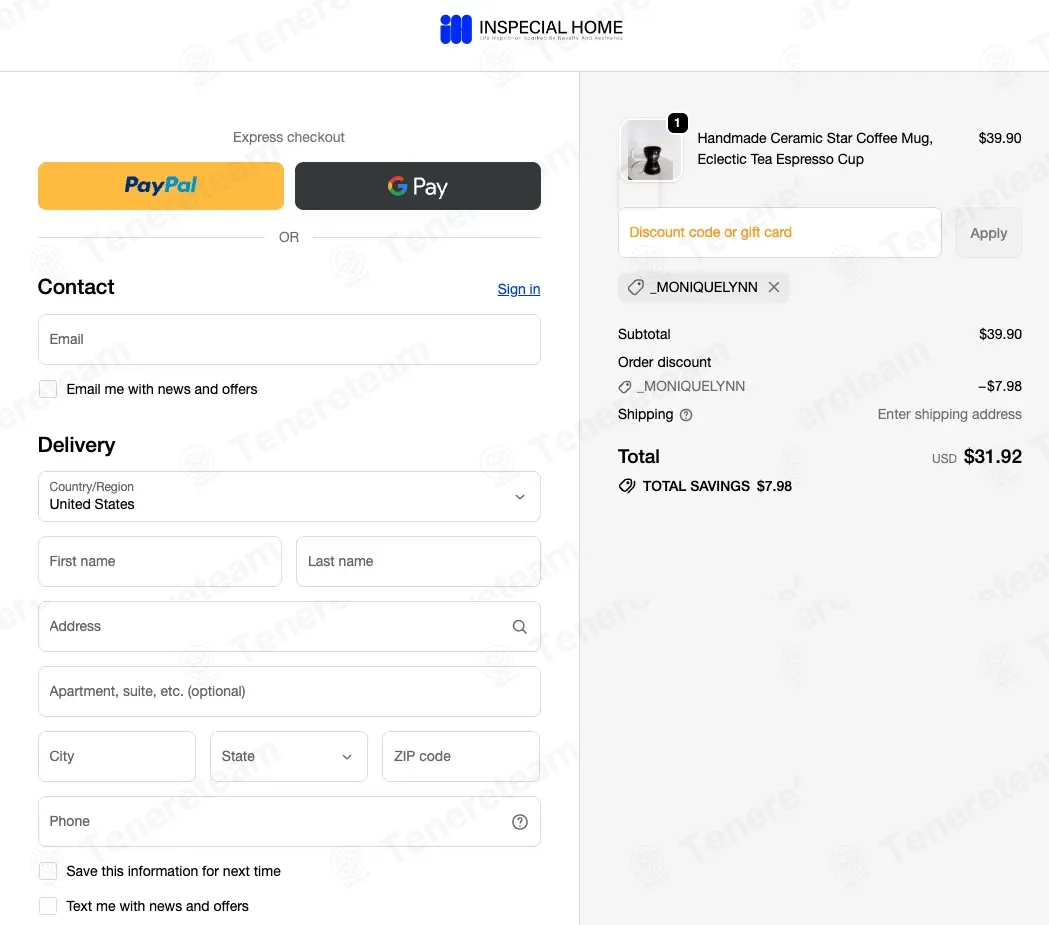Click the item quantity badge on mug
The image size is (1049, 925).
tap(678, 122)
